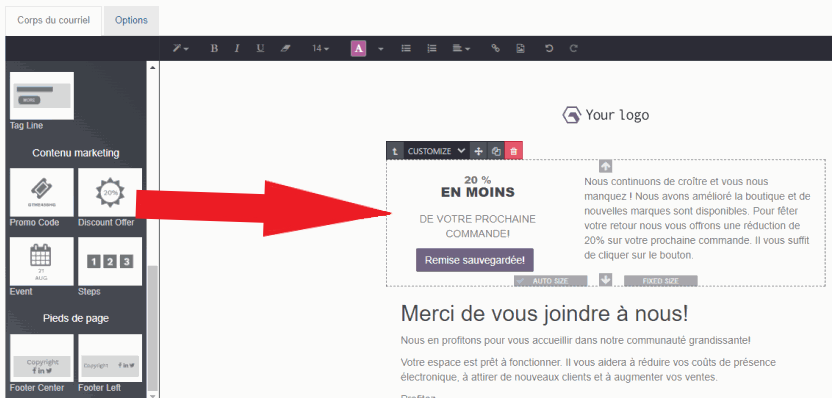Select the Event calendar block
Viewport: 832px width, 399px height.
[42, 261]
